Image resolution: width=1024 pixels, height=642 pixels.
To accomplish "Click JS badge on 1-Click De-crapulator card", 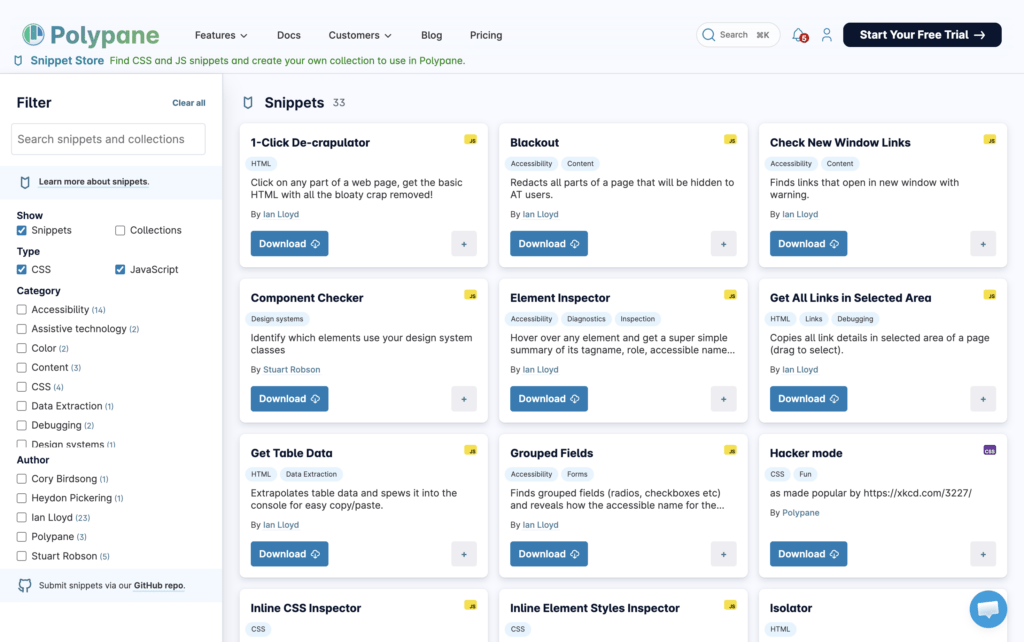I will pyautogui.click(x=470, y=140).
